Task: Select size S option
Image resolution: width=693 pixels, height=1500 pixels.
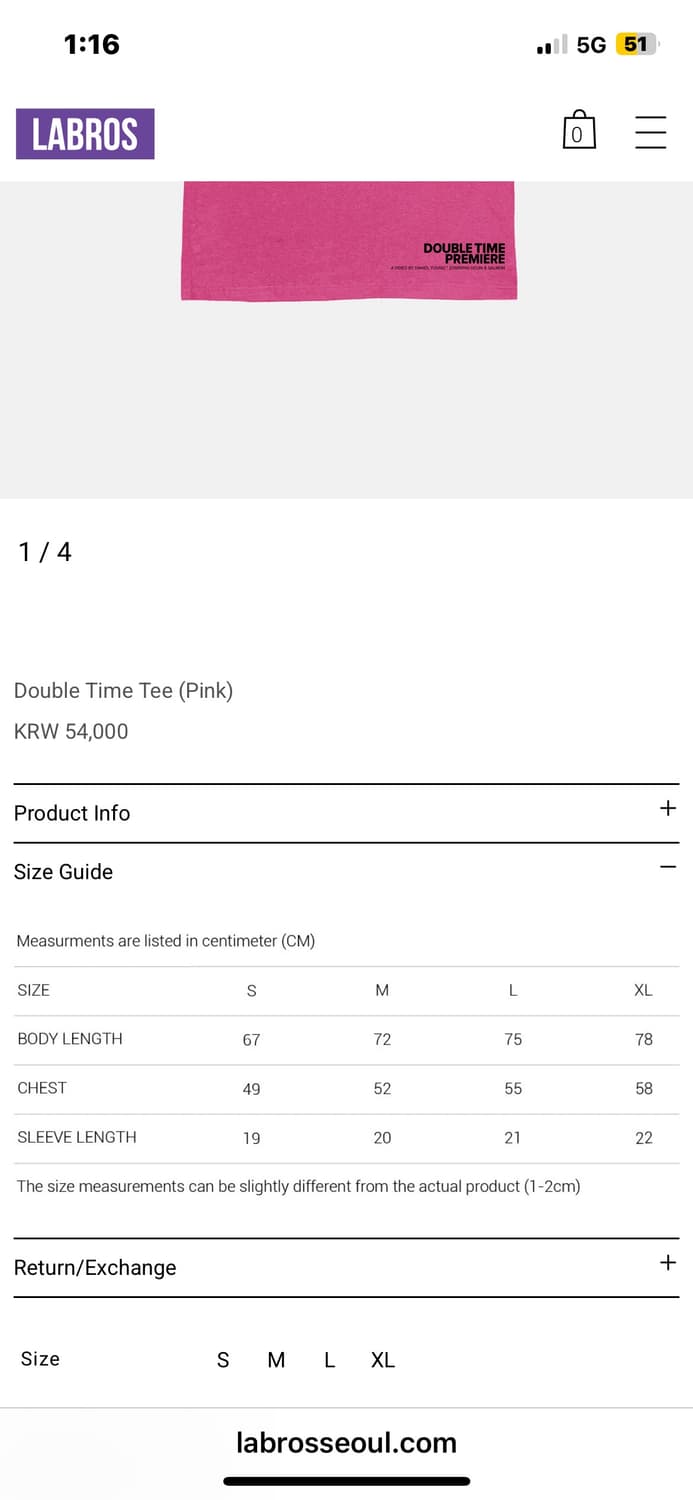Action: (223, 1360)
